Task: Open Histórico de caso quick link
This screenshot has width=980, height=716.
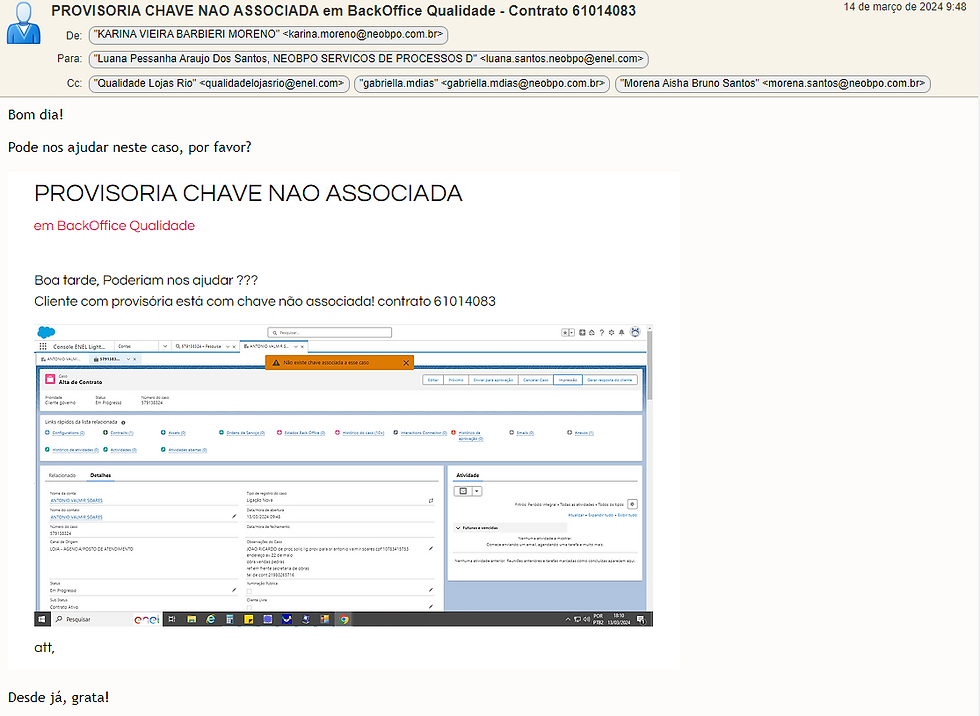Action: pyautogui.click(x=362, y=433)
